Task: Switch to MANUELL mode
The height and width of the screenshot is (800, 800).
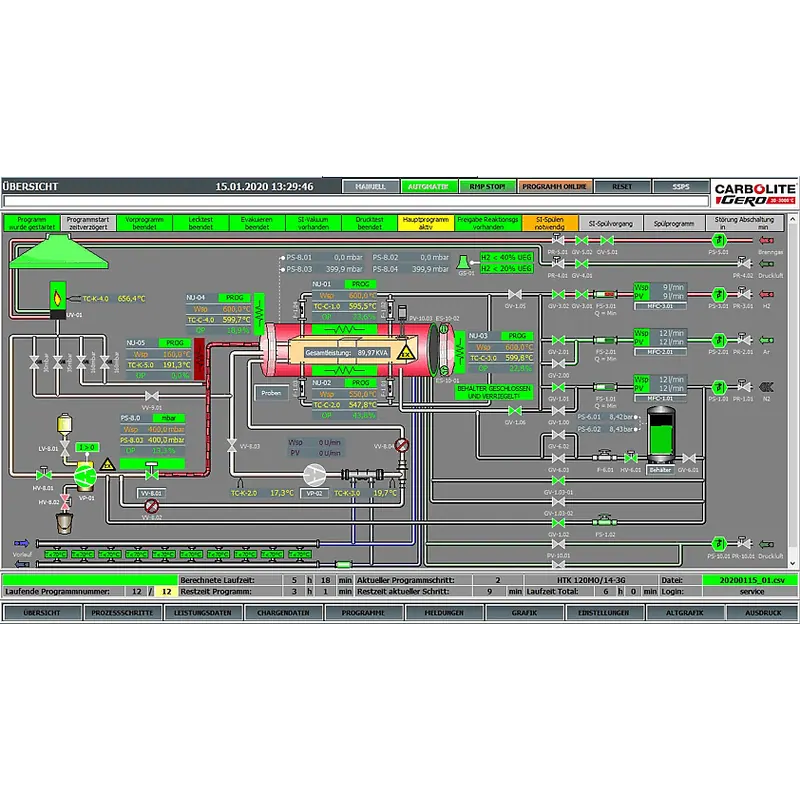Action: (x=370, y=186)
